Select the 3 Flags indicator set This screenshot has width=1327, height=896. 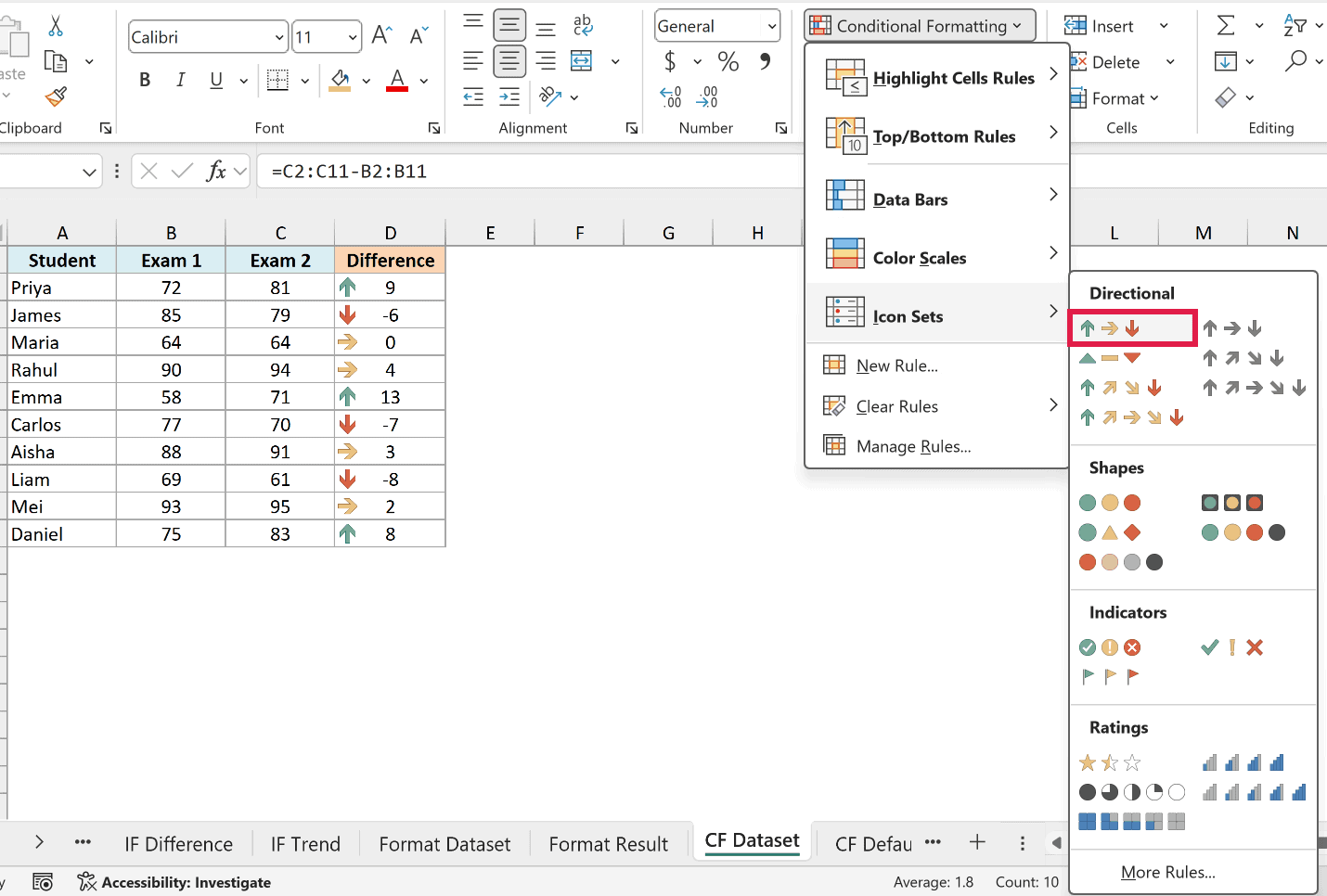coord(1110,676)
